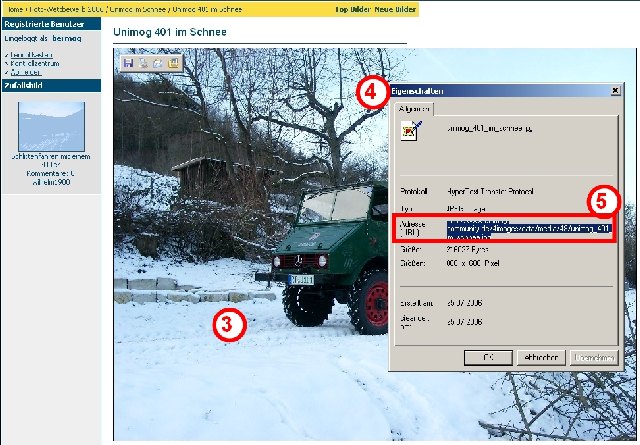
Task: Click the file name unimog_401_im_schnee.jpg in dialog
Action: pyautogui.click(x=489, y=128)
